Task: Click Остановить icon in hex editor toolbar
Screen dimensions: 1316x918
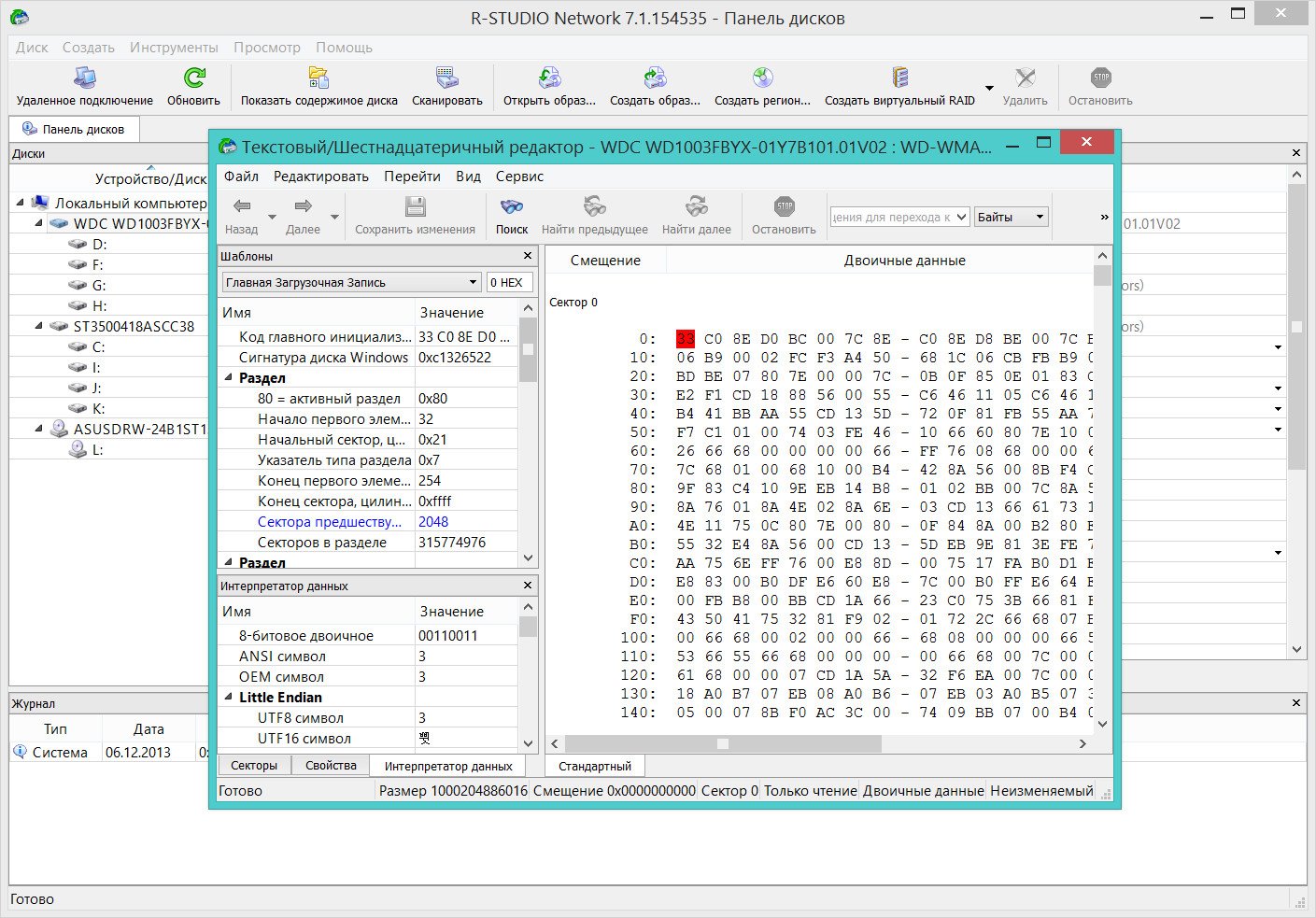Action: pos(785,206)
